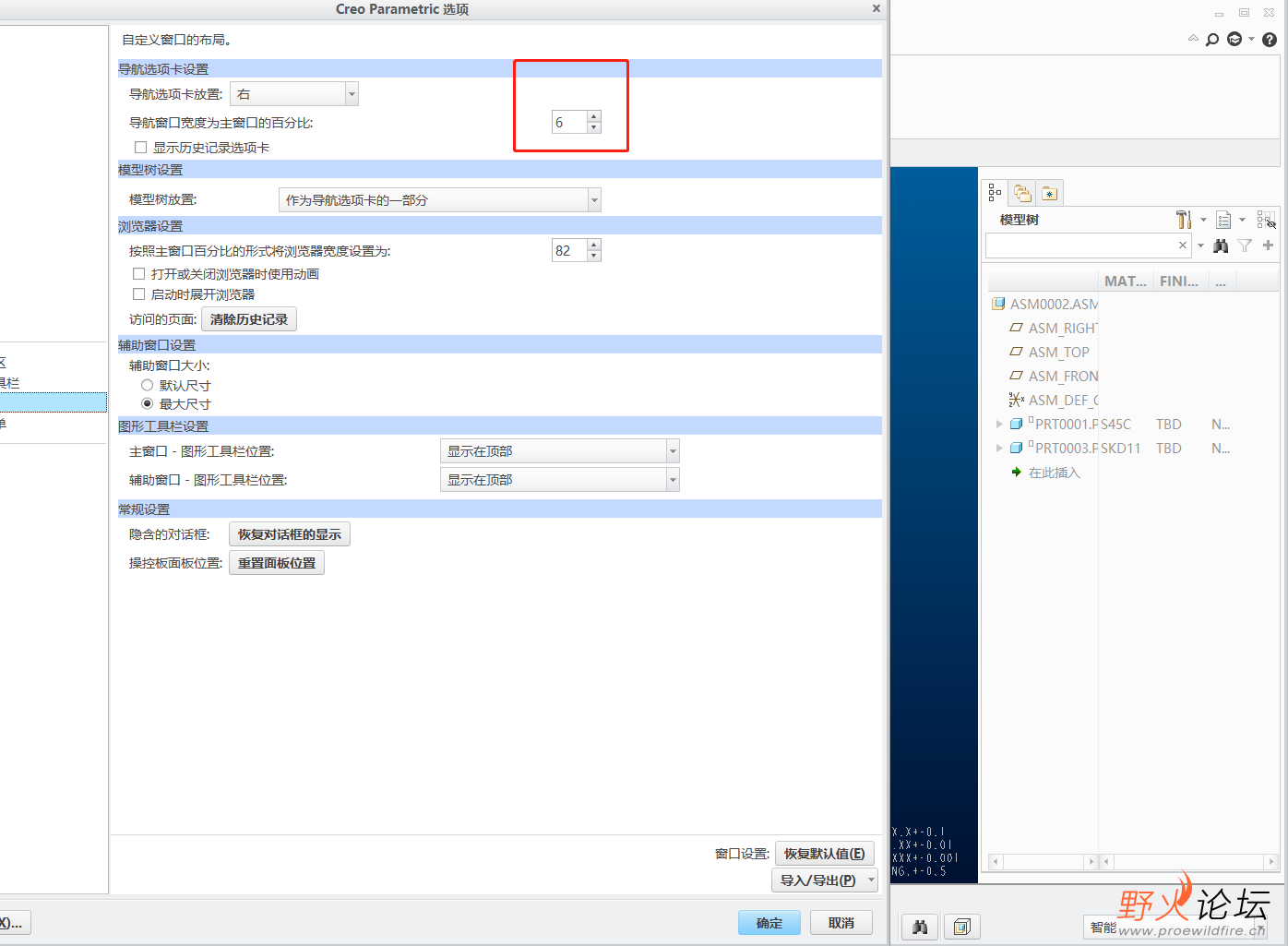Toggle the tree visibility eye icon
The image size is (1288, 946).
pyautogui.click(x=1266, y=220)
